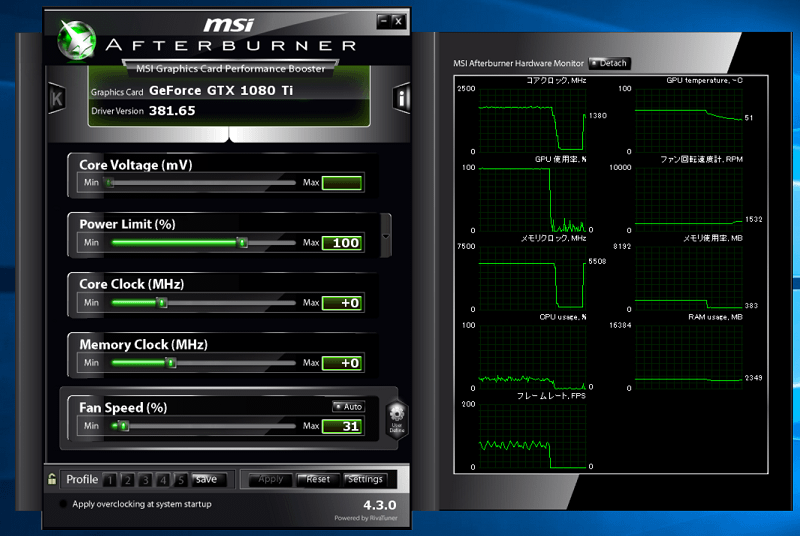The image size is (800, 536).
Task: Detach the Hardware Monitor panel
Action: [610, 63]
